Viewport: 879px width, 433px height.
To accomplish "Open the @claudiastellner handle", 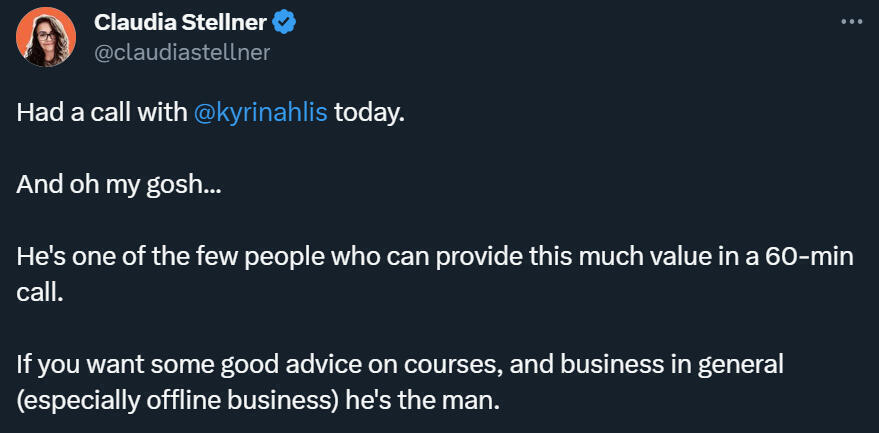I will 181,52.
